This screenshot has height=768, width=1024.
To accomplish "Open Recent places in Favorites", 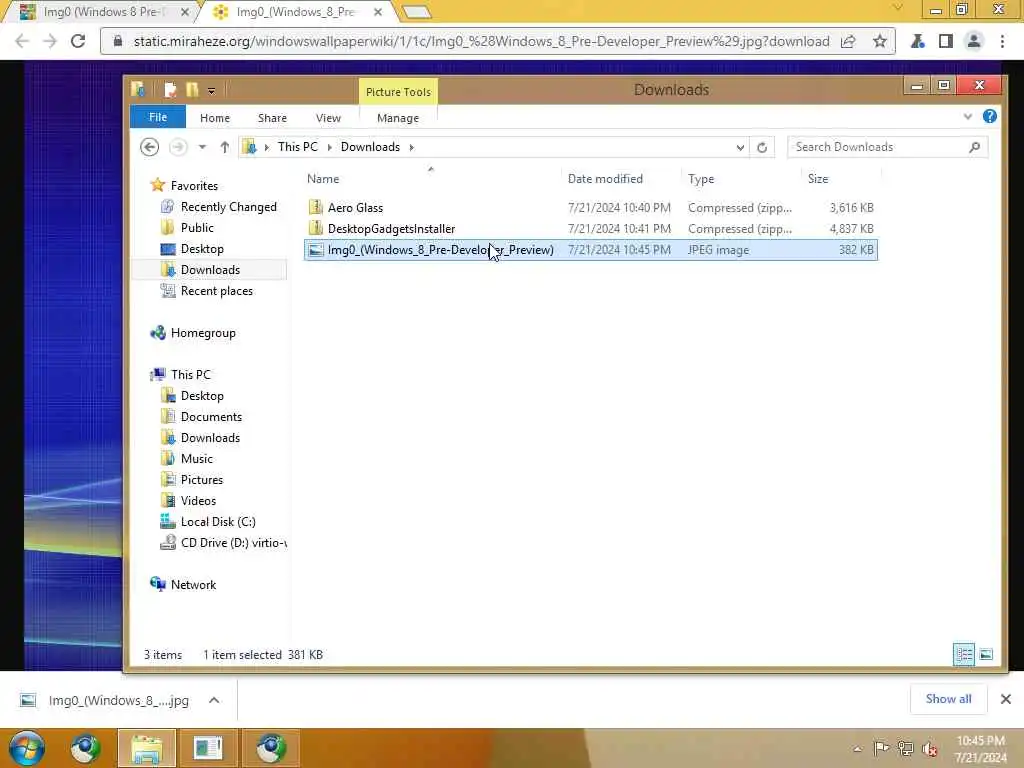I will (x=216, y=291).
